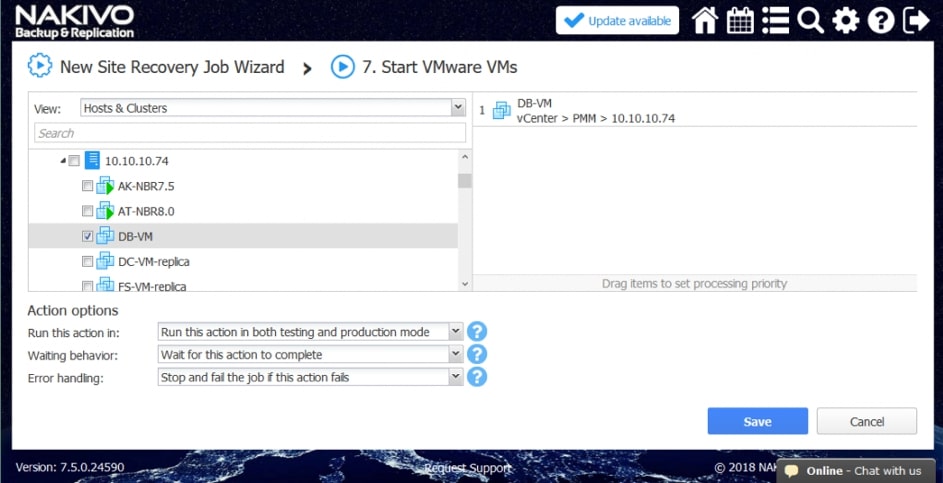Open the calendar view icon
Viewport: 943px width, 483px height.
click(740, 20)
